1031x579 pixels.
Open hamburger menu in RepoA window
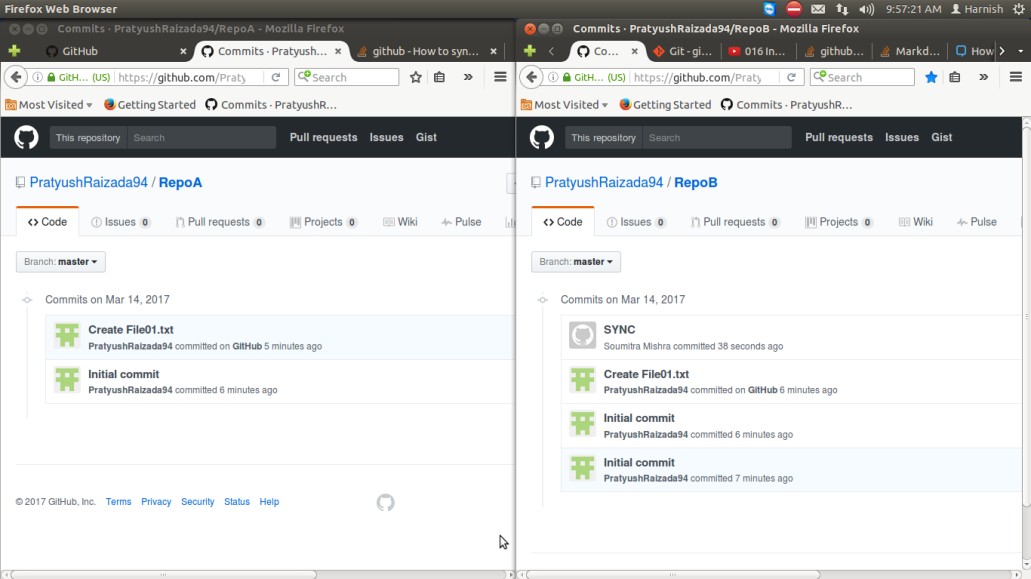[500, 77]
